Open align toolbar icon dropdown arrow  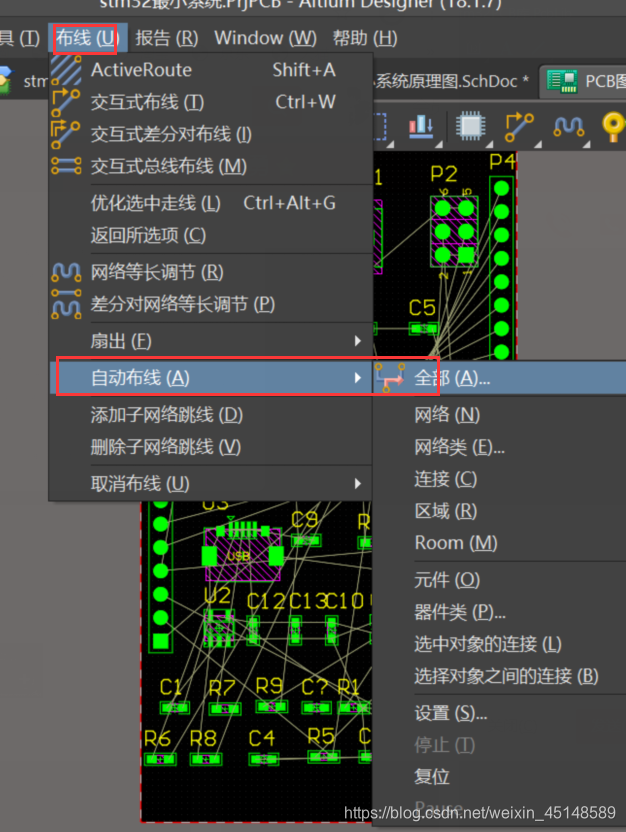tap(439, 144)
